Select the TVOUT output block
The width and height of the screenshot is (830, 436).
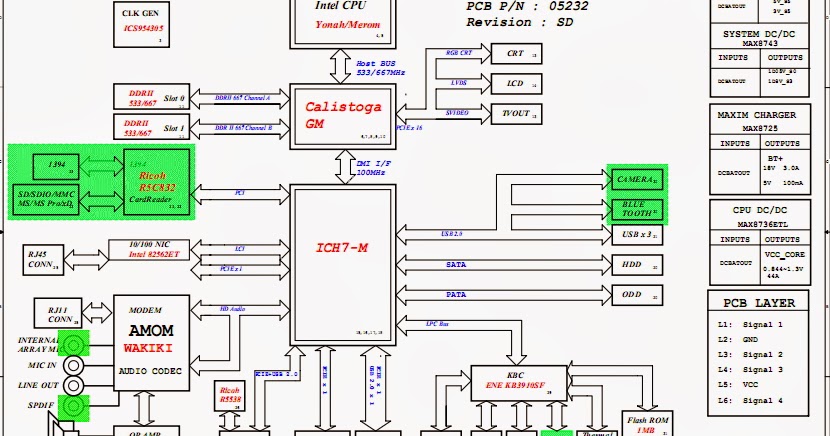click(516, 114)
